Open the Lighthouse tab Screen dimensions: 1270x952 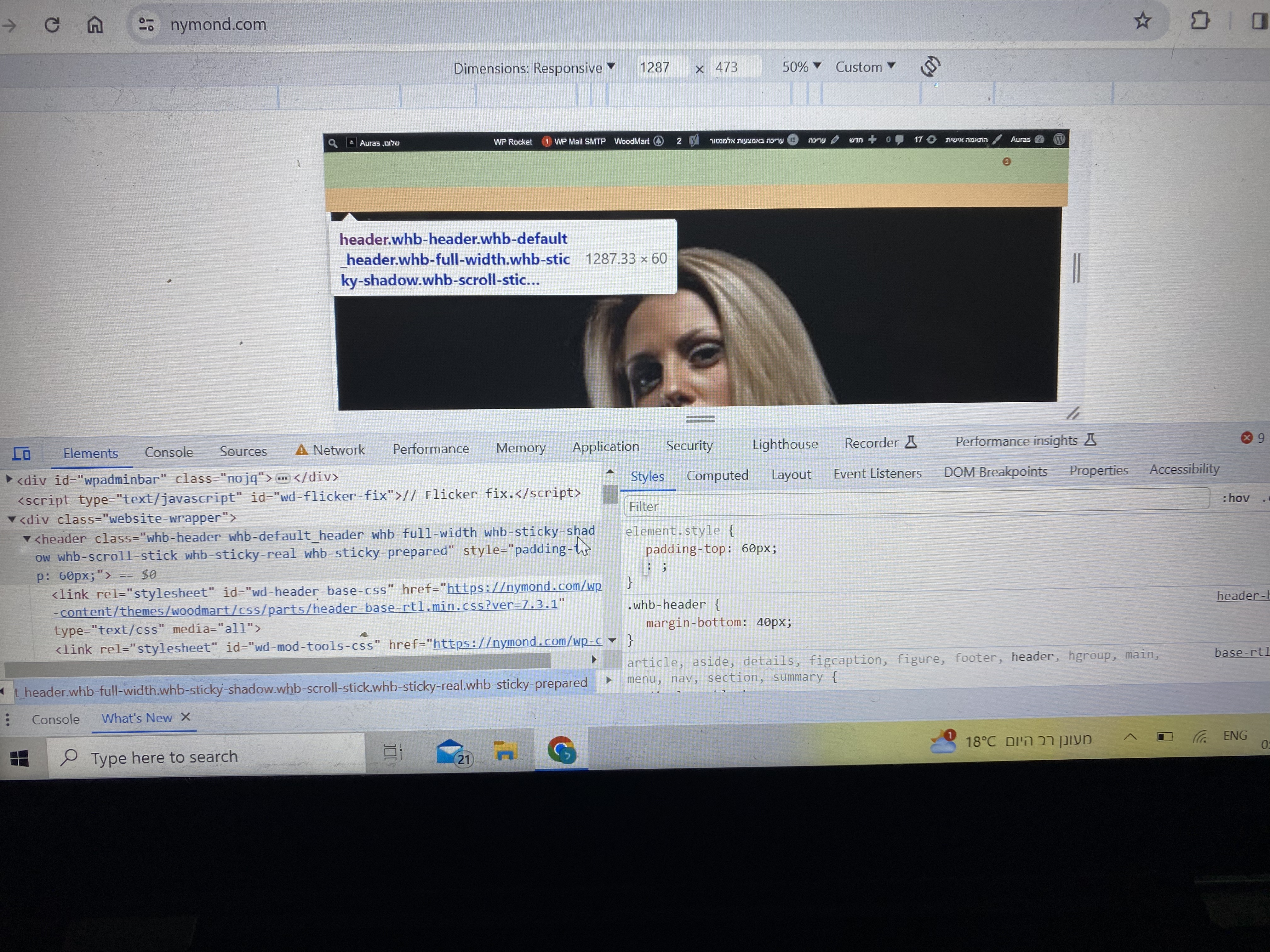785,444
